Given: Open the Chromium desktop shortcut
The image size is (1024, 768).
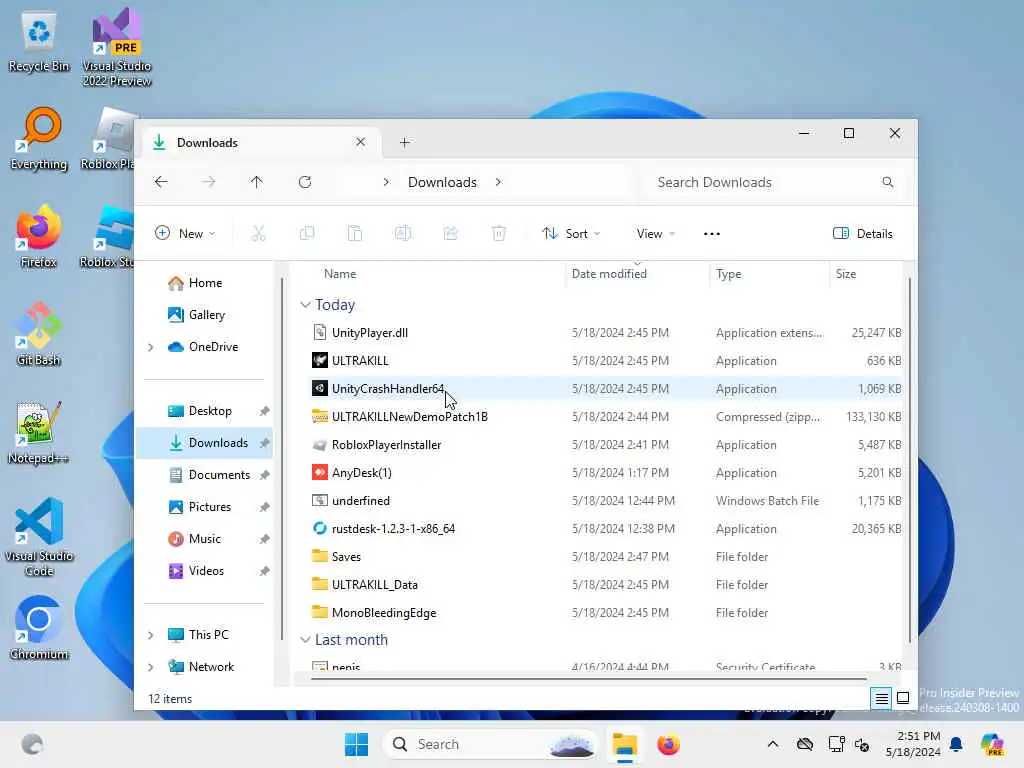Looking at the screenshot, I should click(x=39, y=628).
